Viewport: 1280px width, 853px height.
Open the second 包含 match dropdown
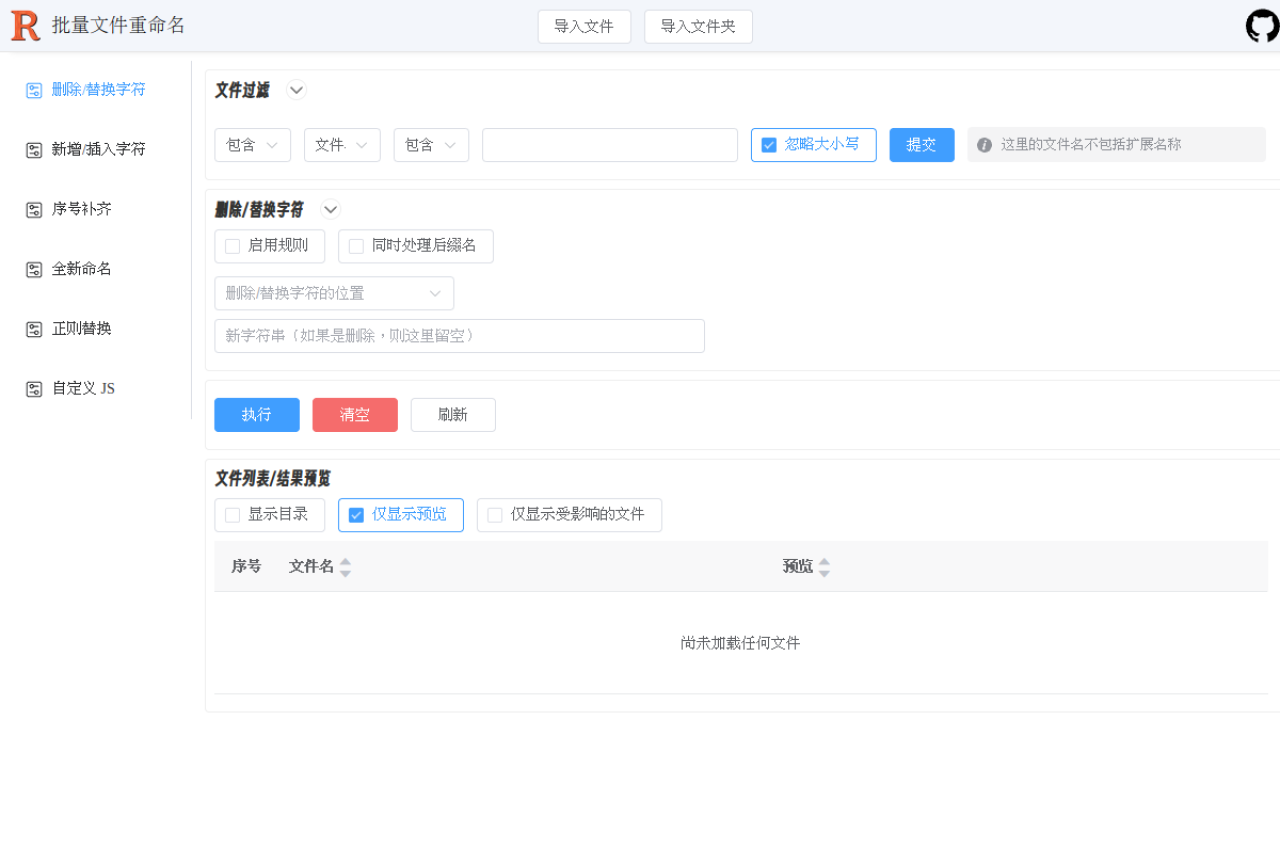[432, 145]
